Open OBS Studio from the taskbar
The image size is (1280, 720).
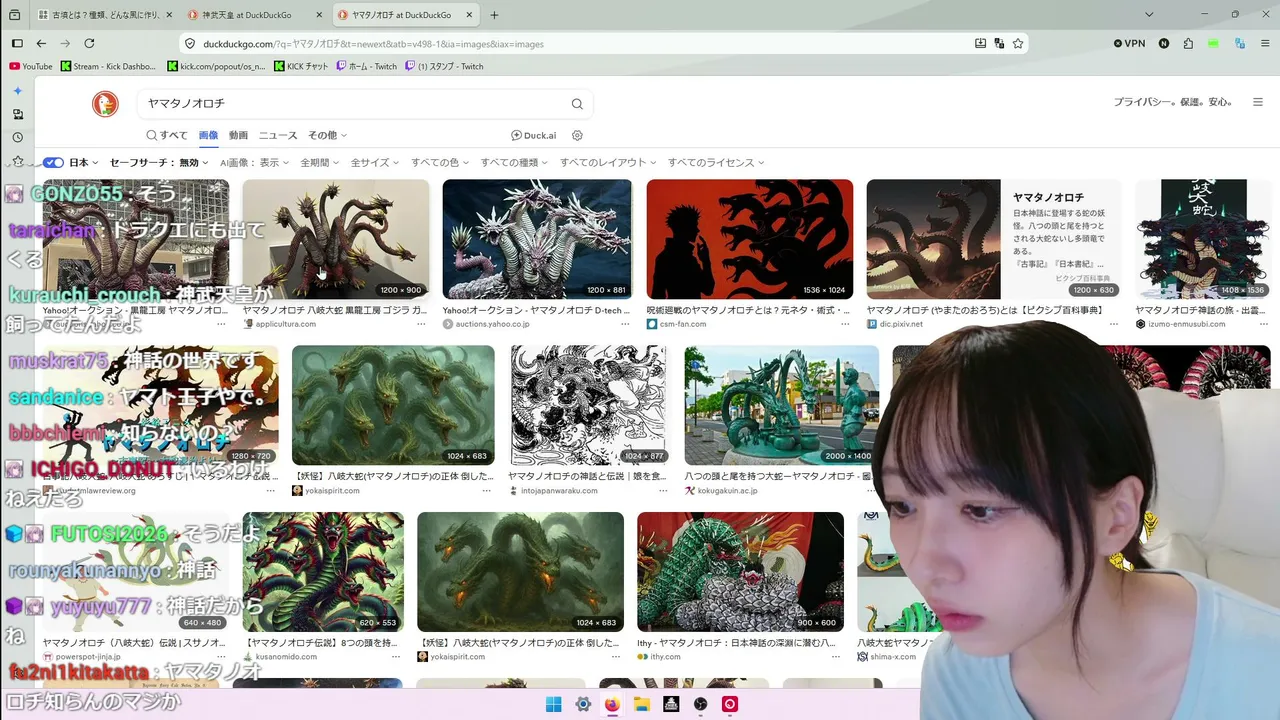pos(701,704)
